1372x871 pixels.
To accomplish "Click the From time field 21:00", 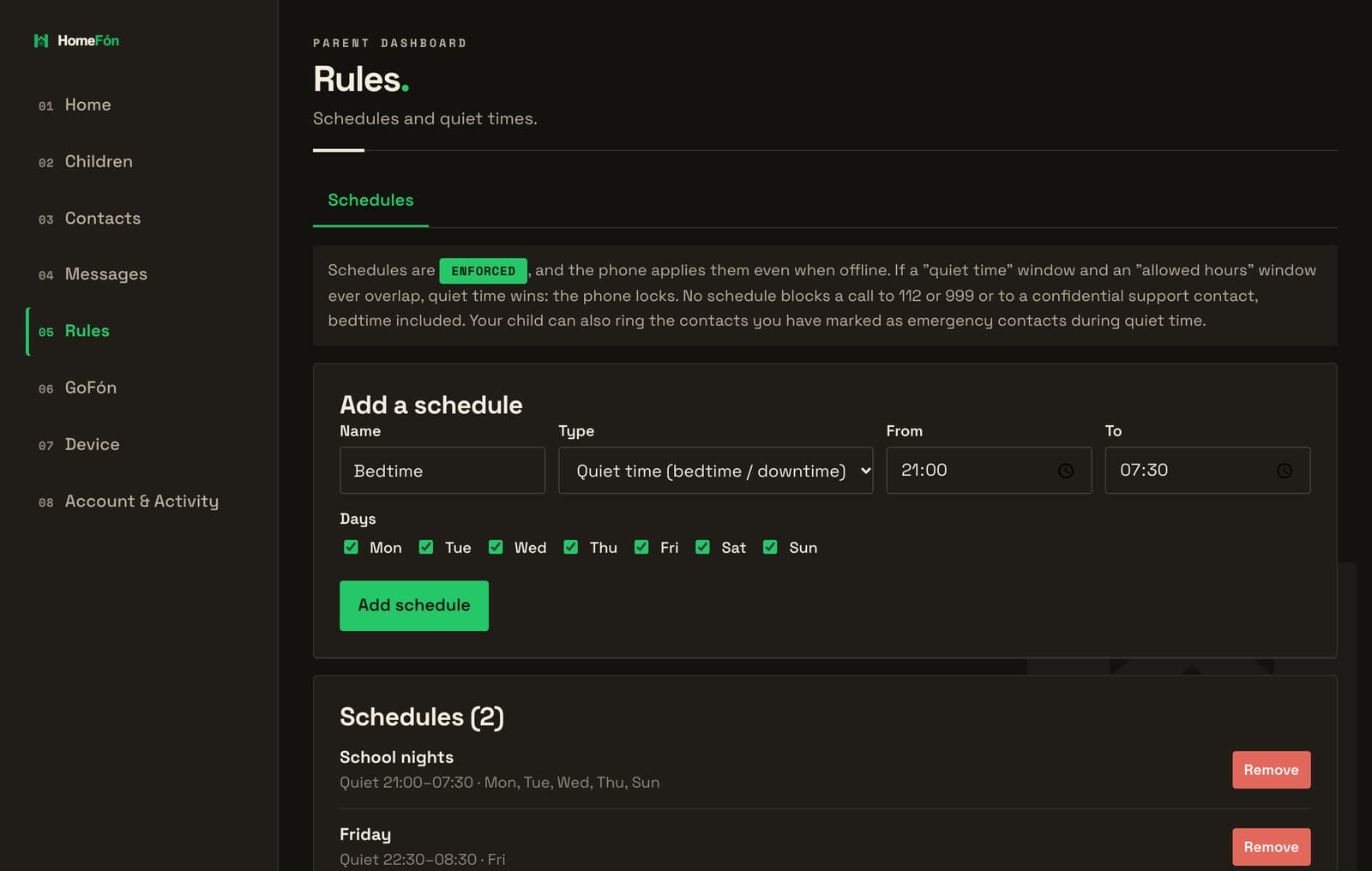I will pos(989,470).
